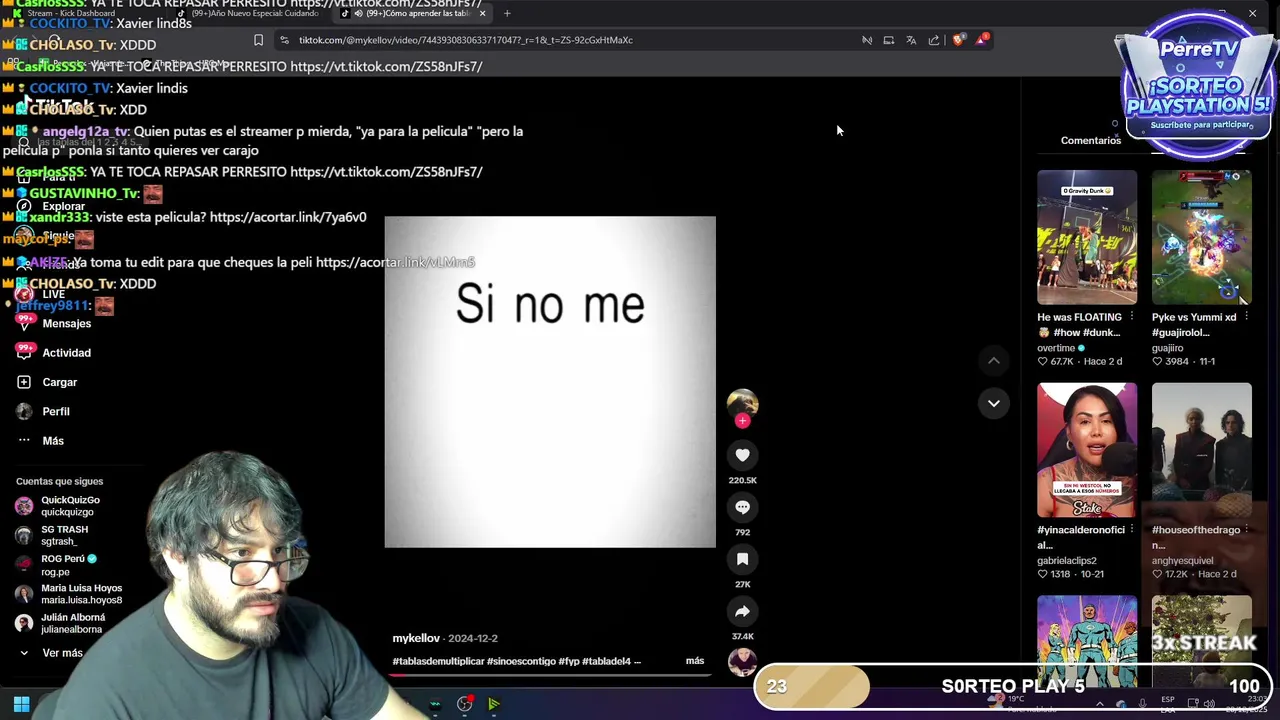Open the comments speech bubble icon

click(x=742, y=507)
